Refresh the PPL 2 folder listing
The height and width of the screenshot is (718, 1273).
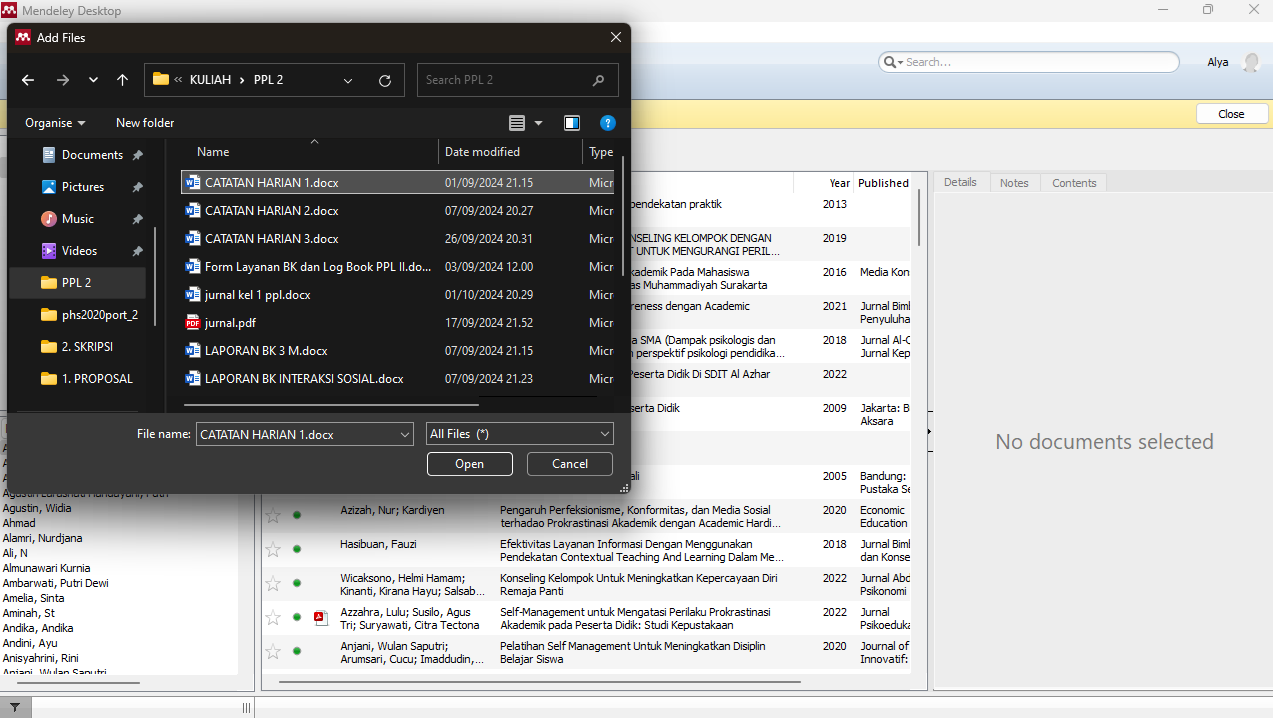click(x=385, y=80)
